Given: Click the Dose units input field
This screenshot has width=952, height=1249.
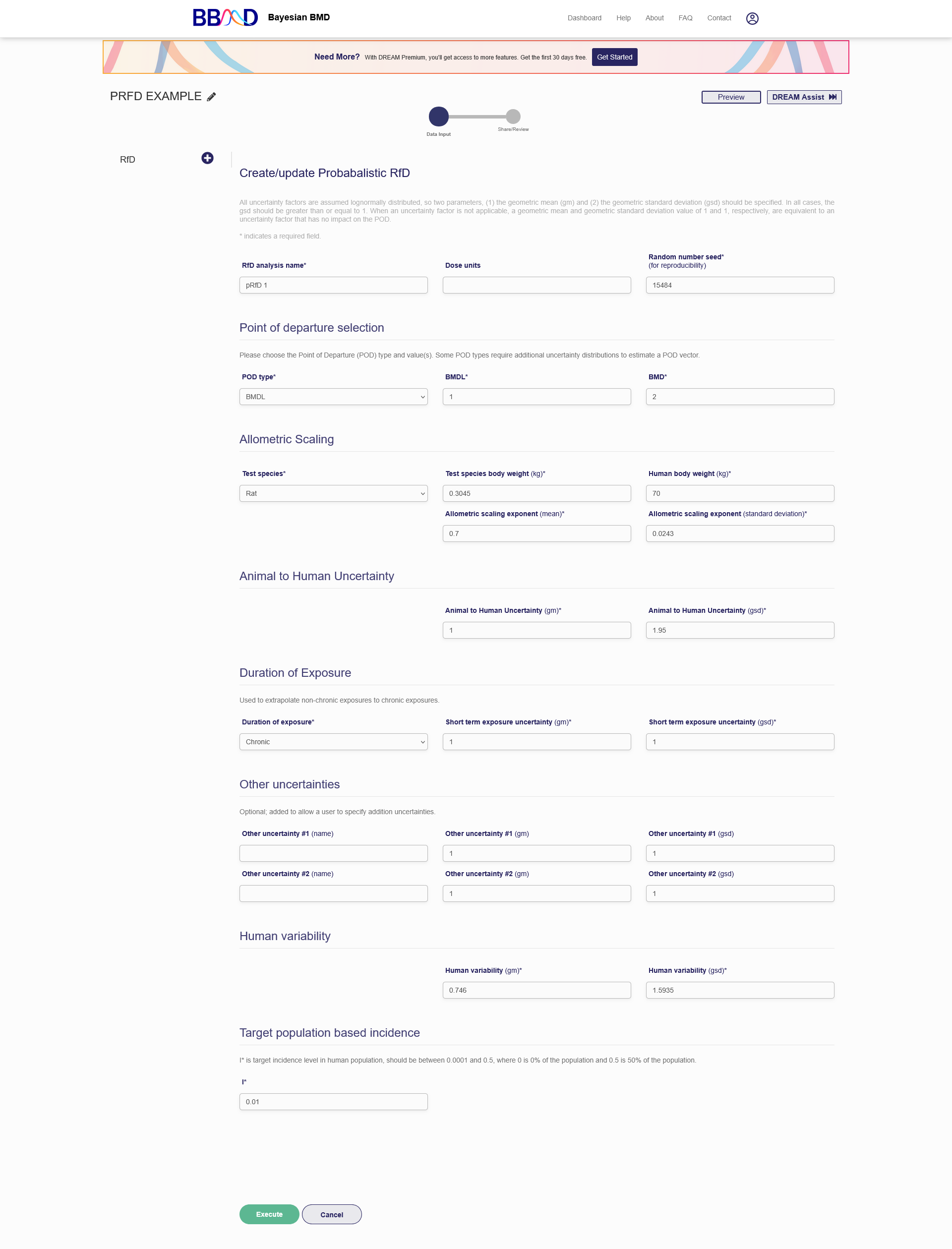Looking at the screenshot, I should (536, 285).
